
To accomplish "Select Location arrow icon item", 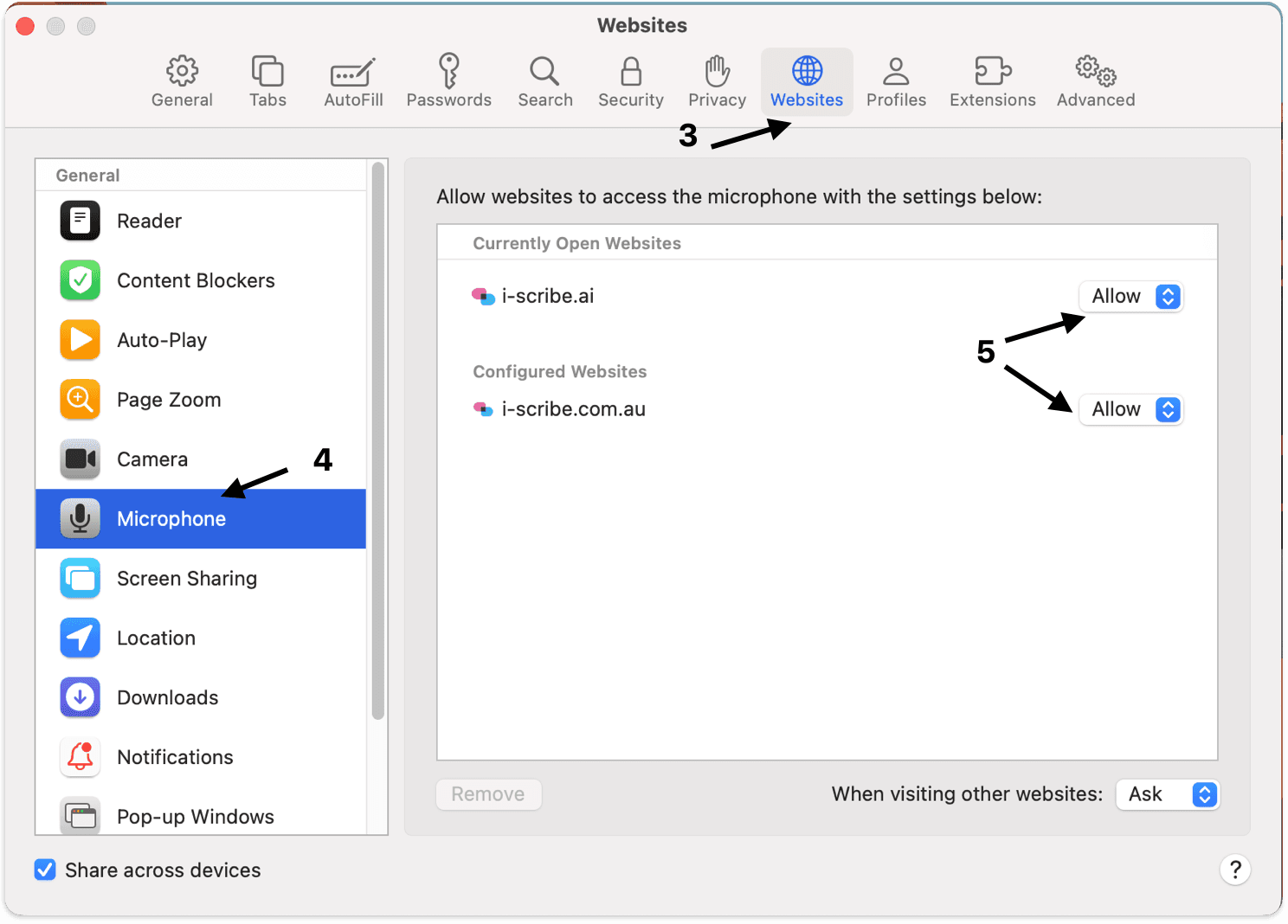I will pos(201,638).
